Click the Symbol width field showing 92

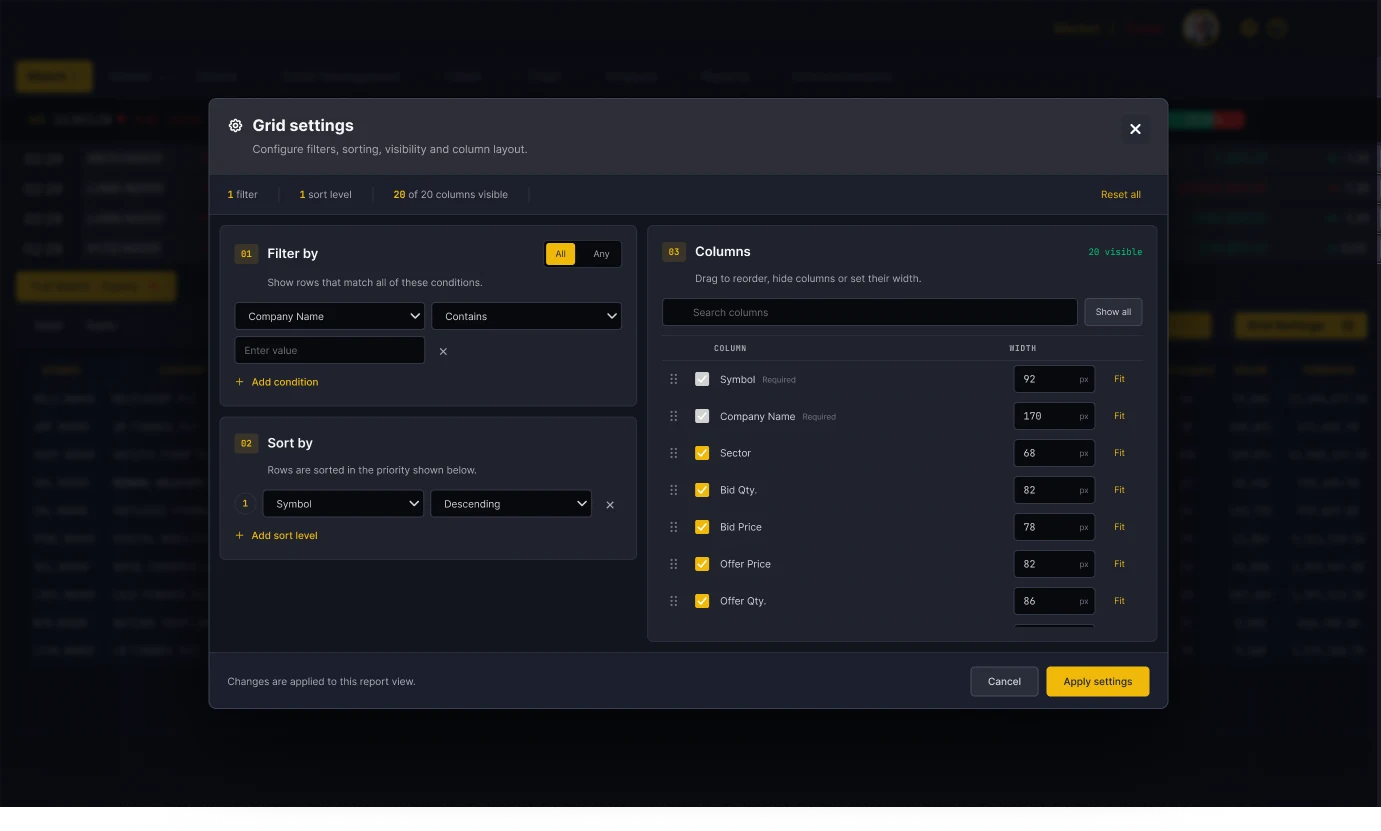[1054, 379]
